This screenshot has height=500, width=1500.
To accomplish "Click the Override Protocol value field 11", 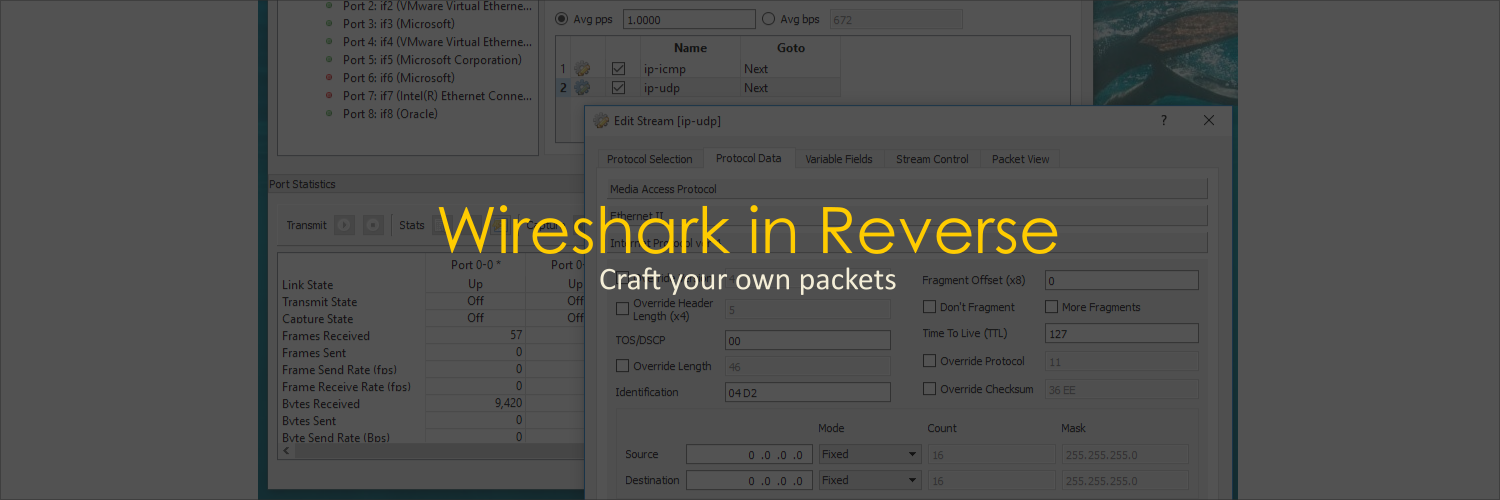I will coord(1121,361).
